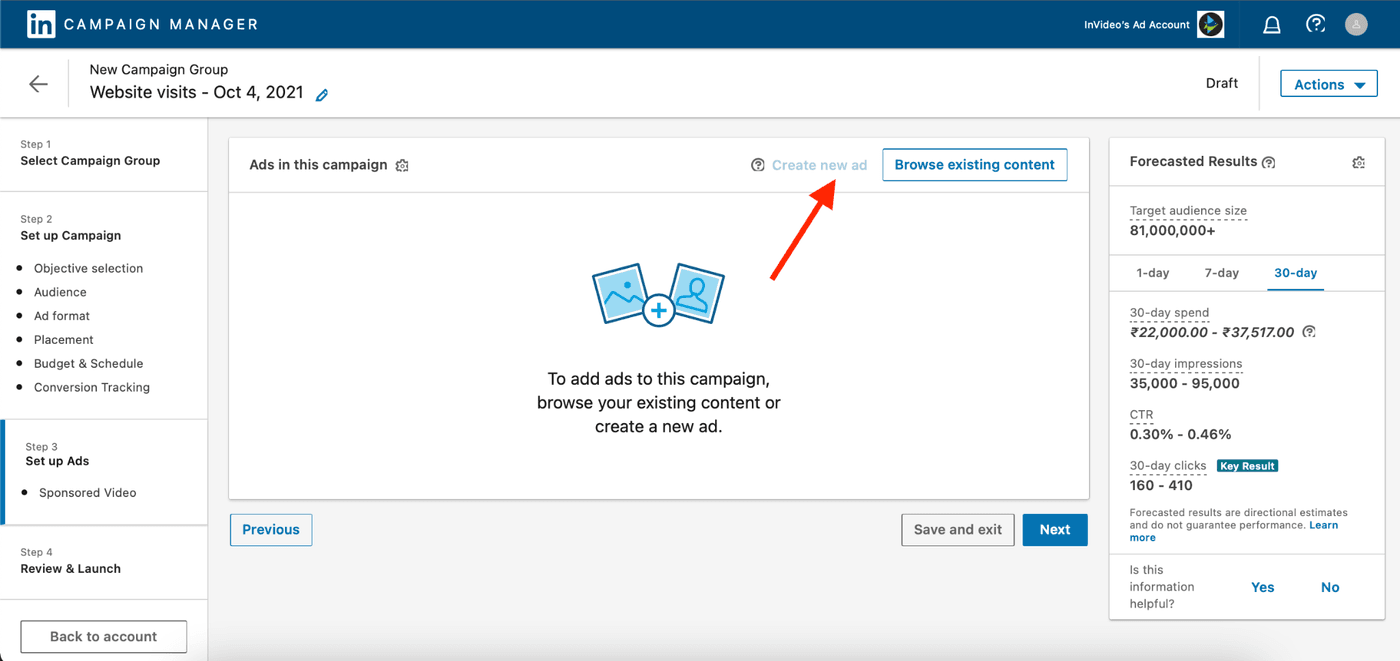Click the info icon beside 30-day spend estimate
The width and height of the screenshot is (1400, 661).
pyautogui.click(x=1309, y=331)
